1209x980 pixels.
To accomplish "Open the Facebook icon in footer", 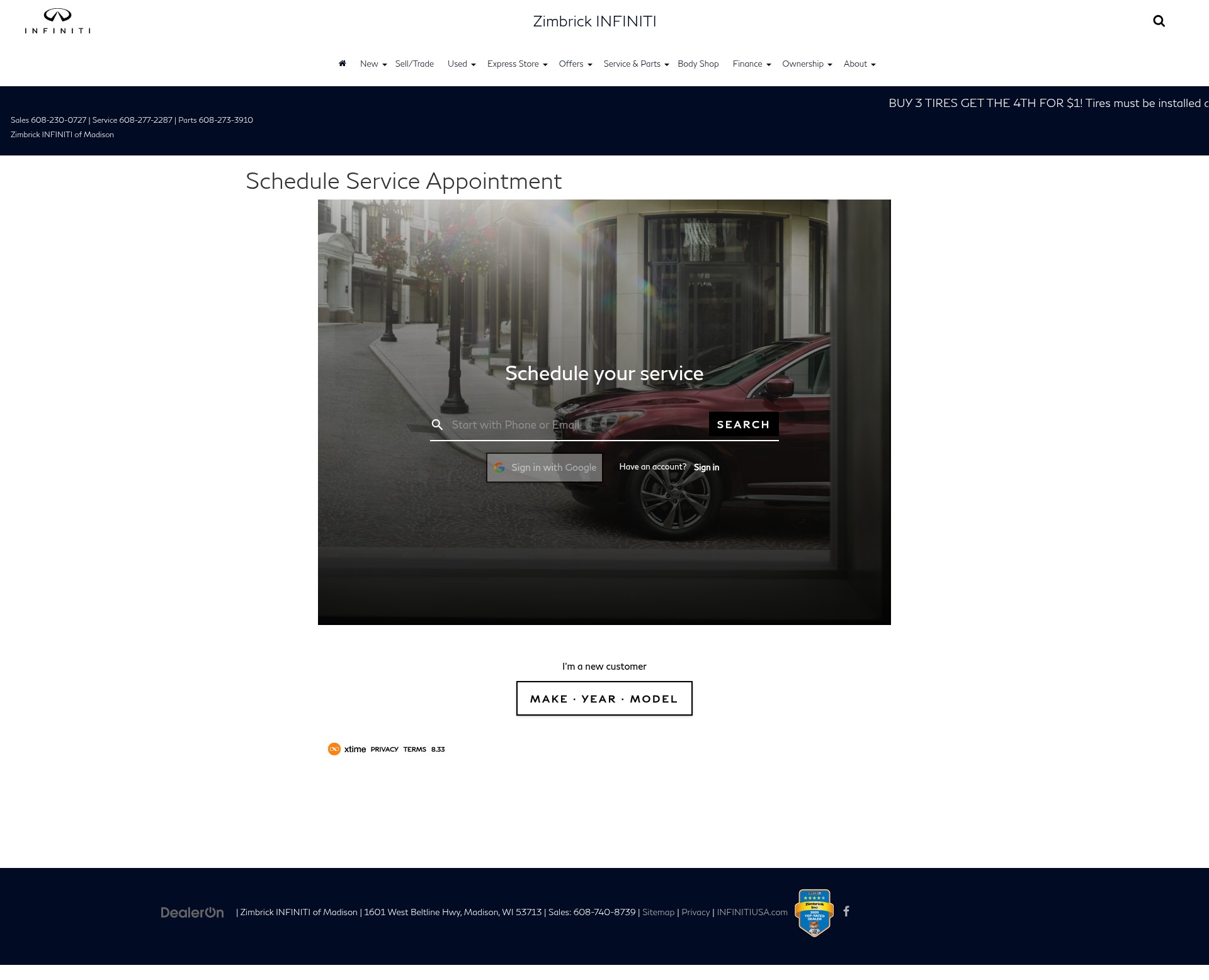I will (x=846, y=911).
